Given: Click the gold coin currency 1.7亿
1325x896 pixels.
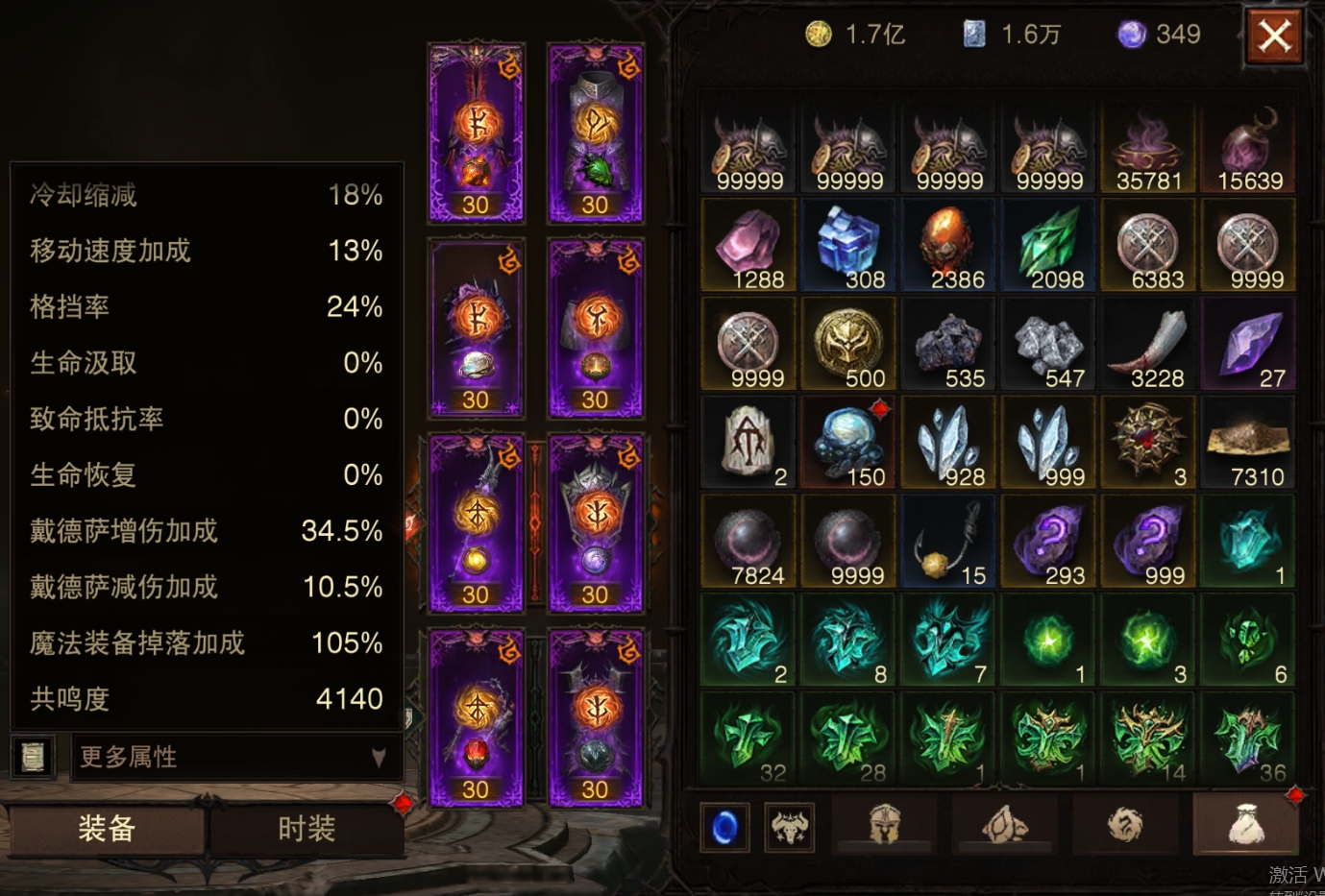Looking at the screenshot, I should (x=855, y=35).
